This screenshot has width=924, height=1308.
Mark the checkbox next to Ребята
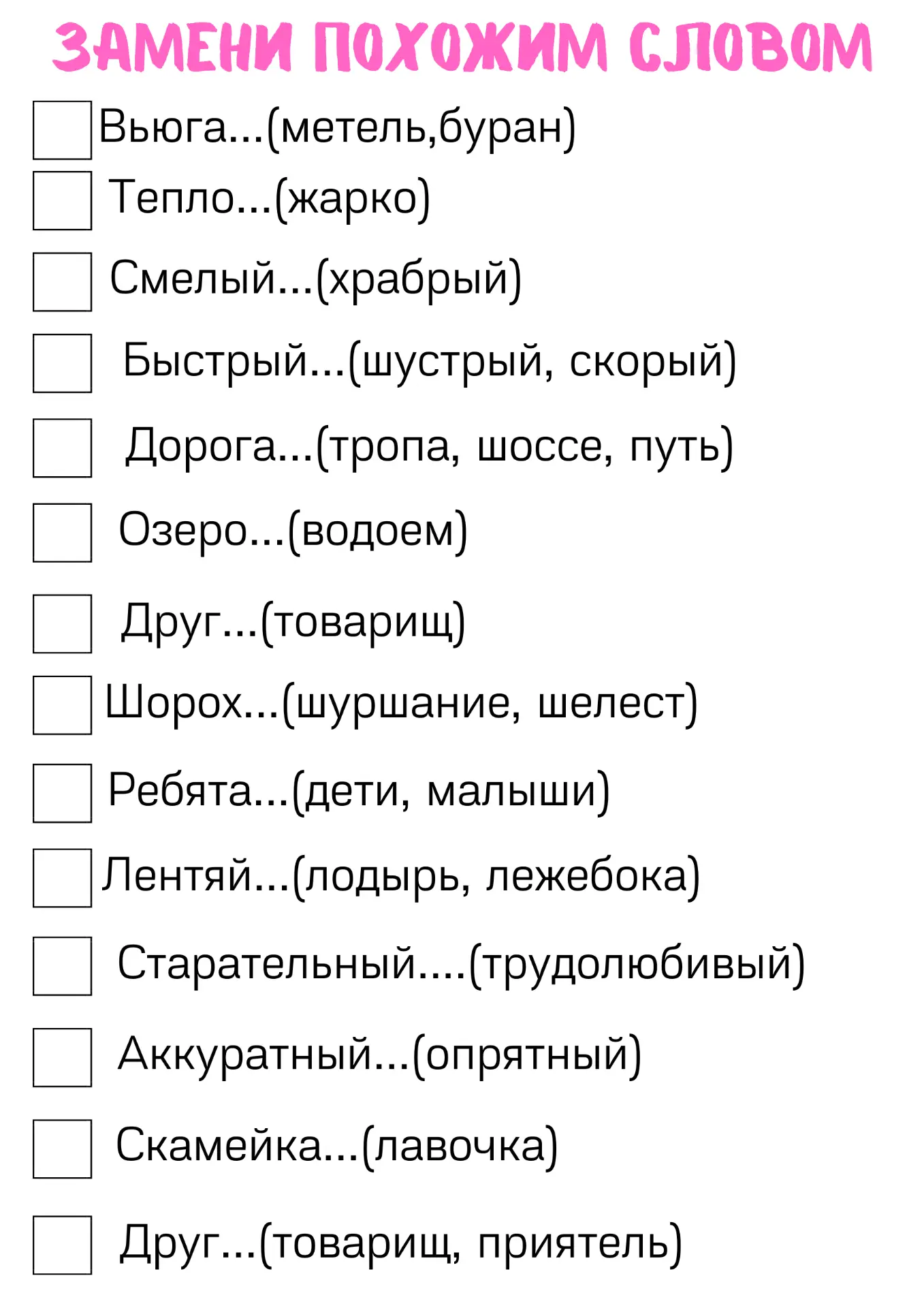click(x=62, y=793)
